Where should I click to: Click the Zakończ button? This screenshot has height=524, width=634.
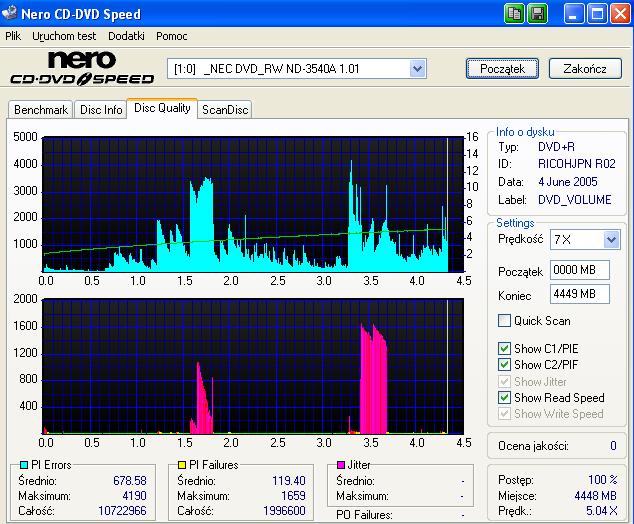click(x=585, y=68)
